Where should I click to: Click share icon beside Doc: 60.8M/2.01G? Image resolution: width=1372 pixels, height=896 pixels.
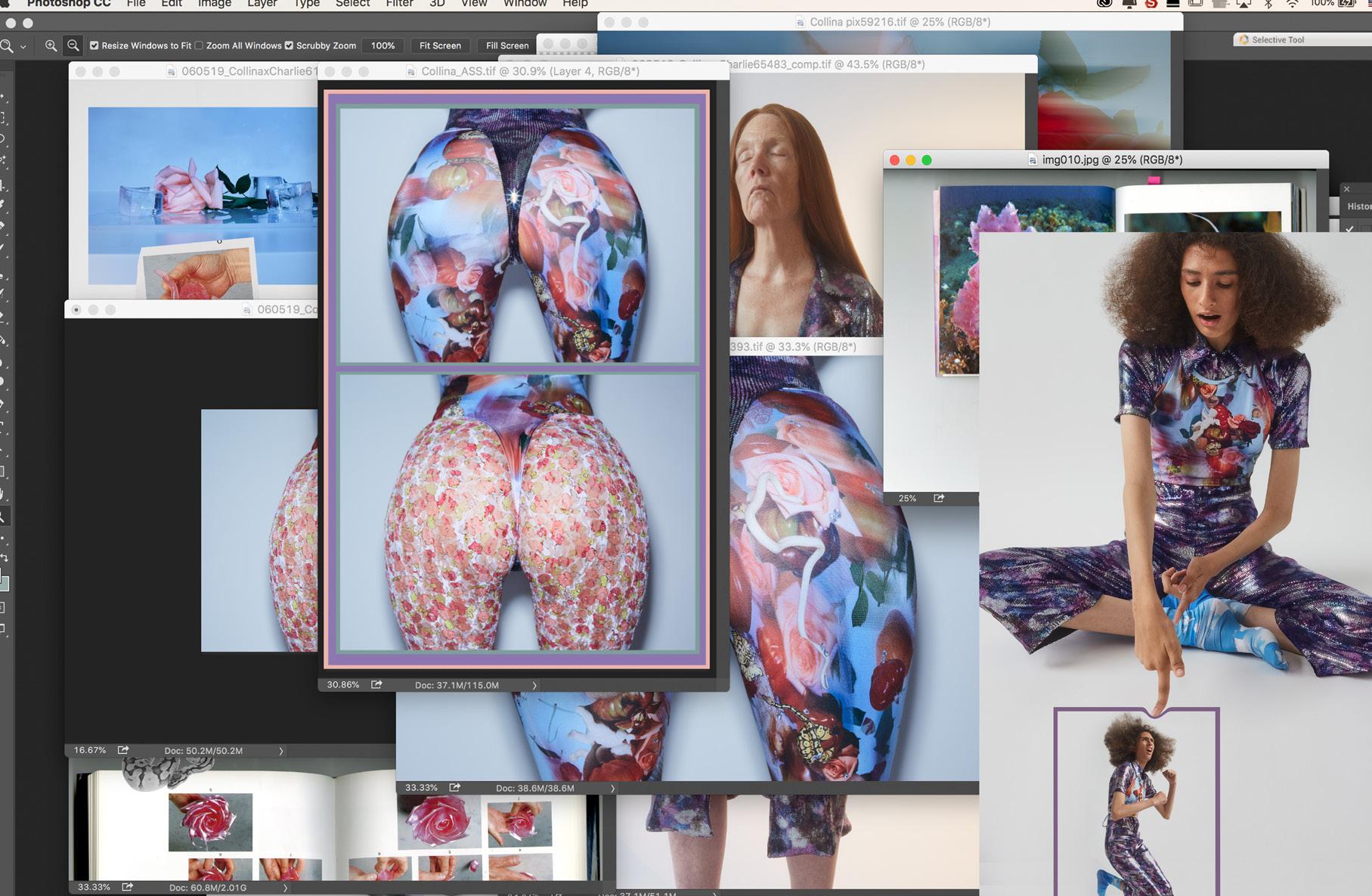[x=128, y=887]
